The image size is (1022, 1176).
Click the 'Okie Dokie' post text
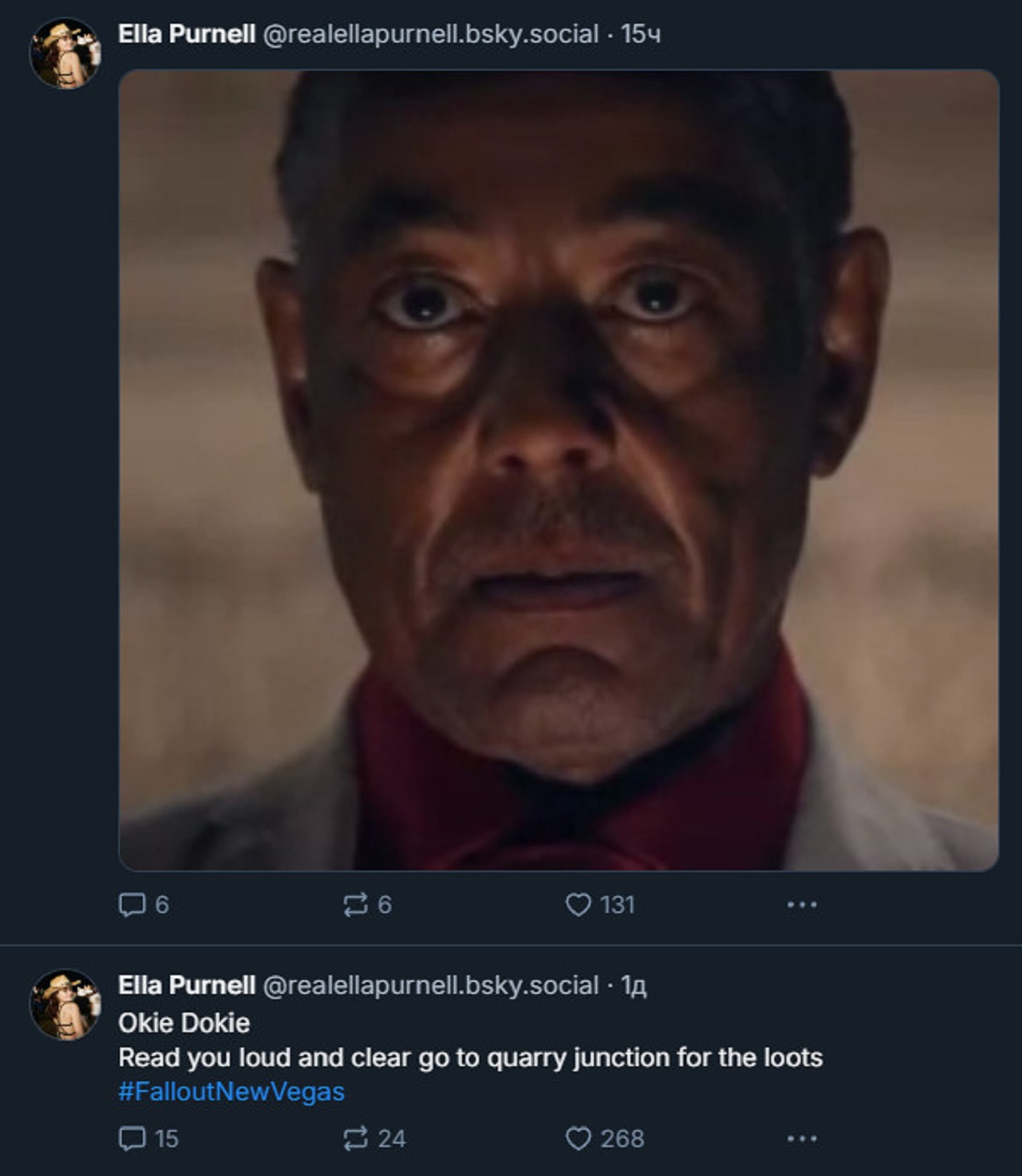coord(184,1023)
